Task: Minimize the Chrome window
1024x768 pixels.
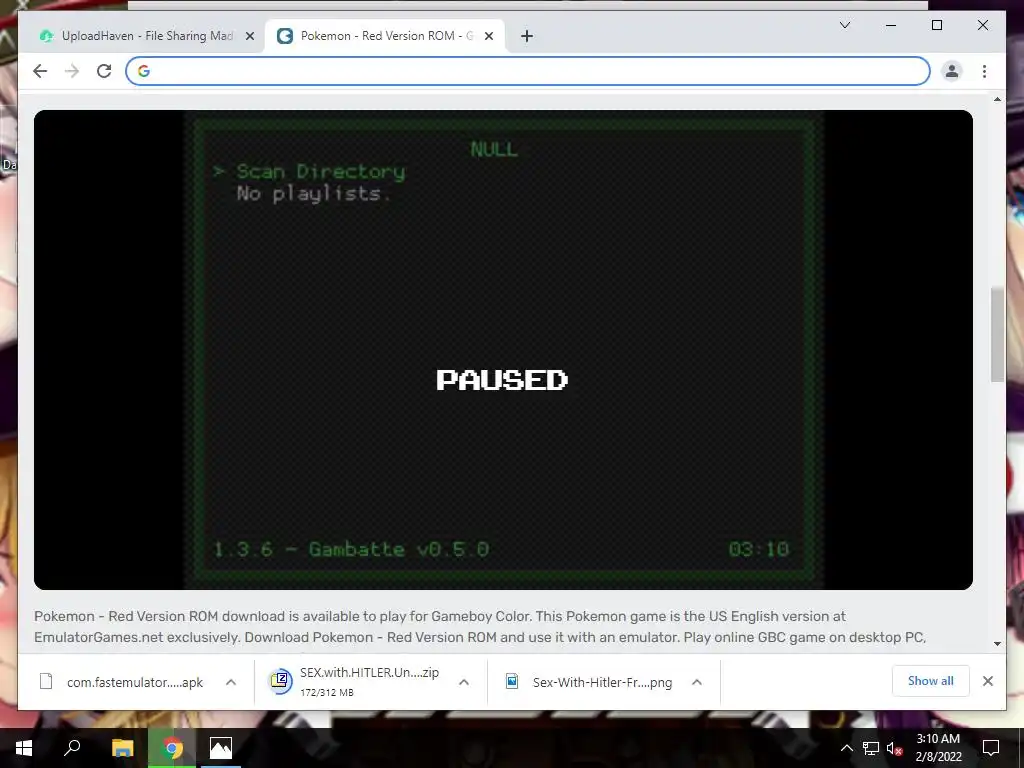Action: point(891,25)
